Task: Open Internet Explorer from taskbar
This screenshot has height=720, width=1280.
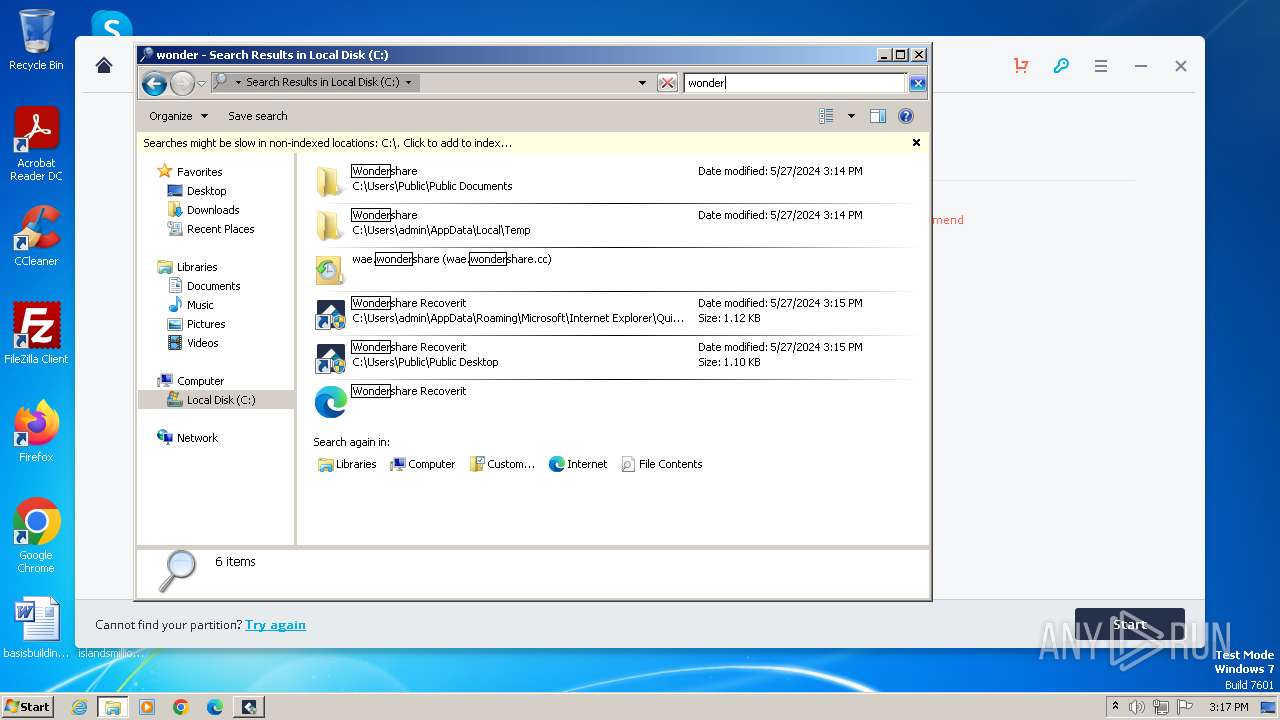Action: click(x=80, y=707)
